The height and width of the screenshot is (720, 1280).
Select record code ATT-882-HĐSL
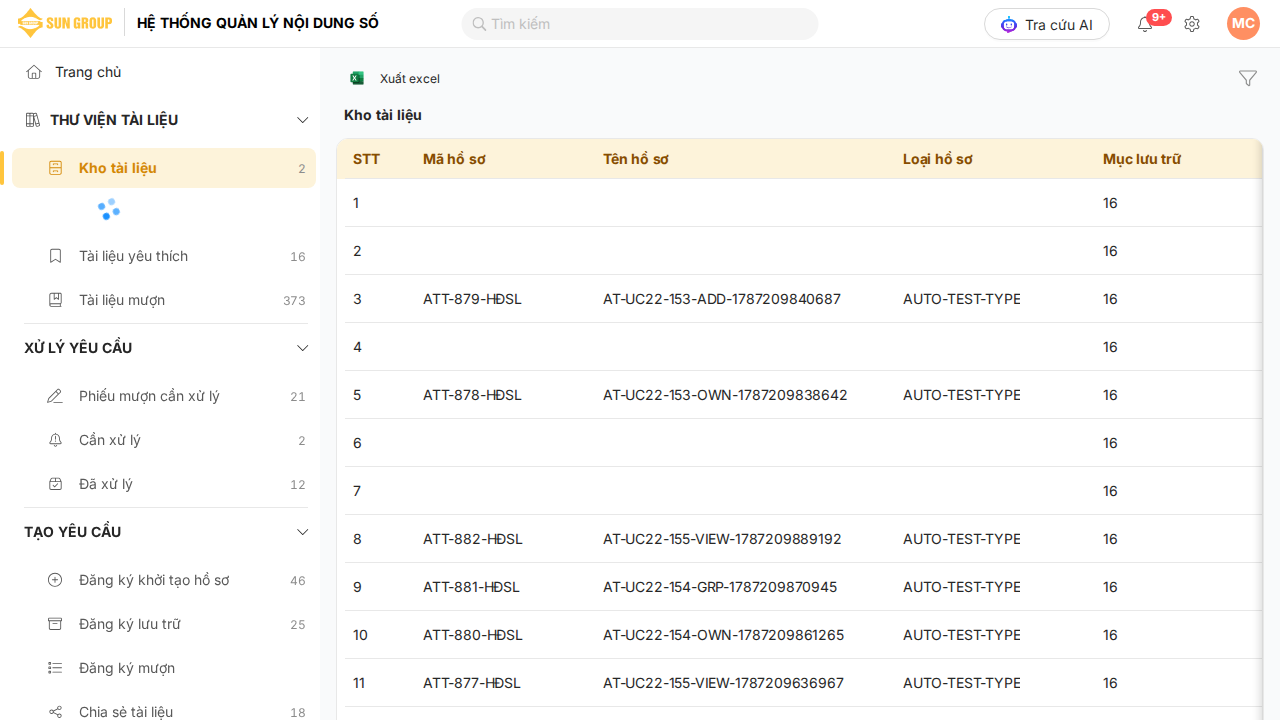point(473,539)
